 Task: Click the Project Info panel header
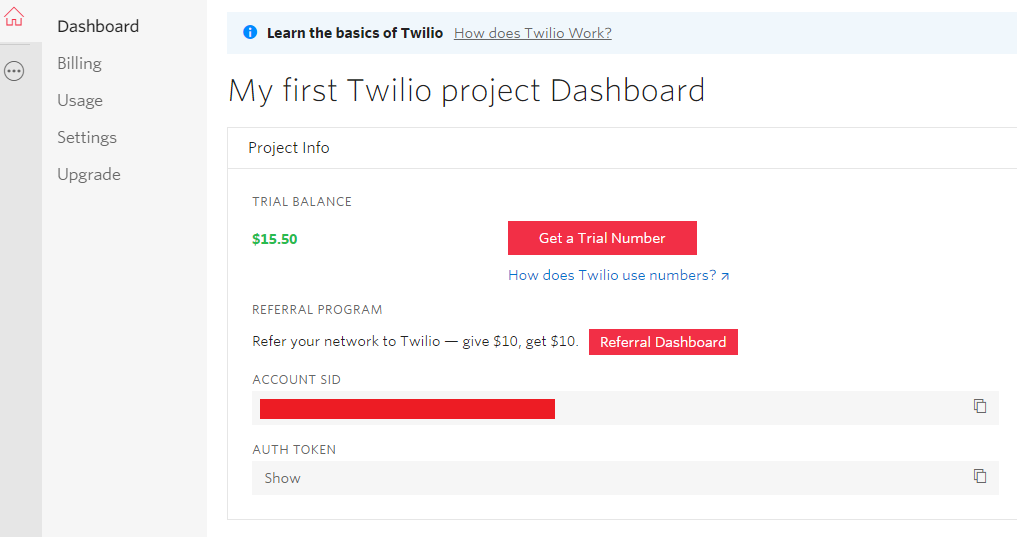pos(289,148)
